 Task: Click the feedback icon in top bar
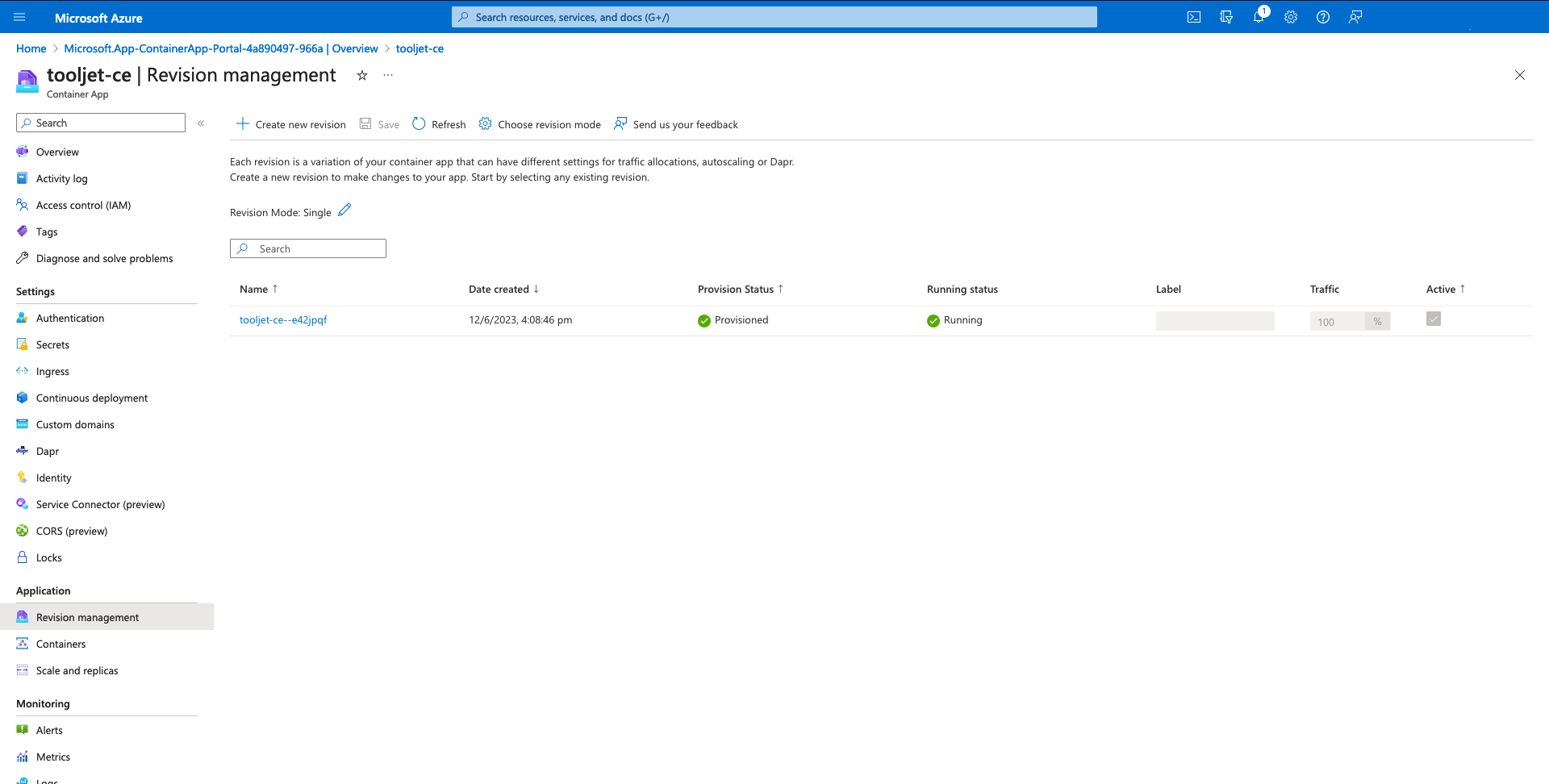tap(1355, 17)
